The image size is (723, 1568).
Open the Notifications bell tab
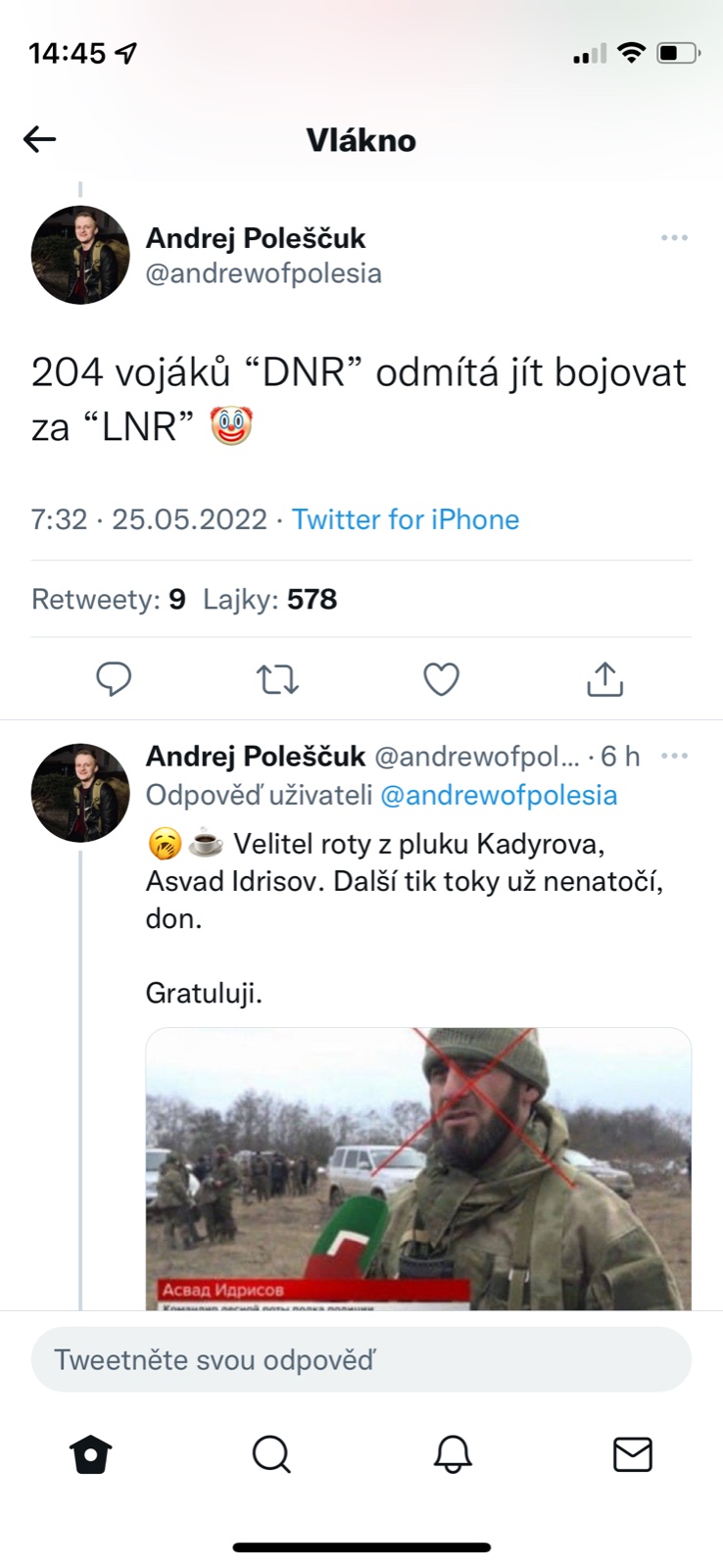[453, 1454]
